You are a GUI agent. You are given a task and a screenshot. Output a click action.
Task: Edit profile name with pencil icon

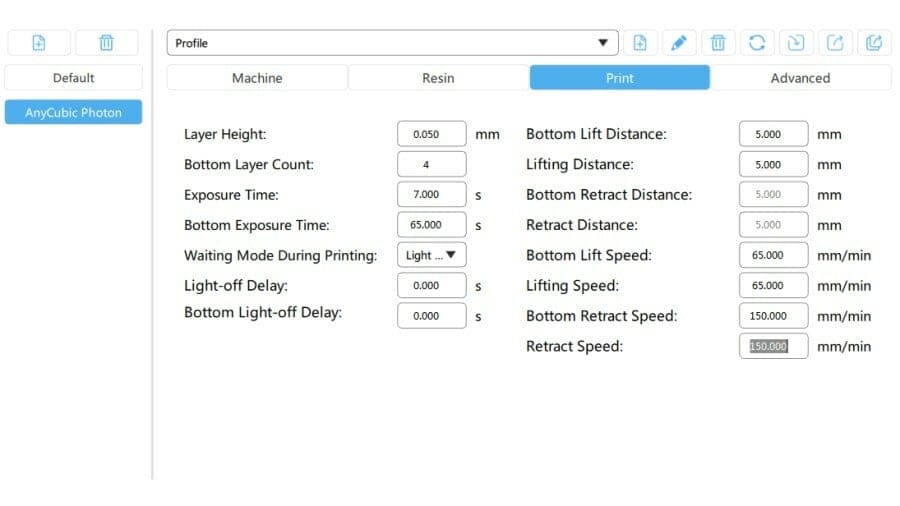click(x=679, y=42)
